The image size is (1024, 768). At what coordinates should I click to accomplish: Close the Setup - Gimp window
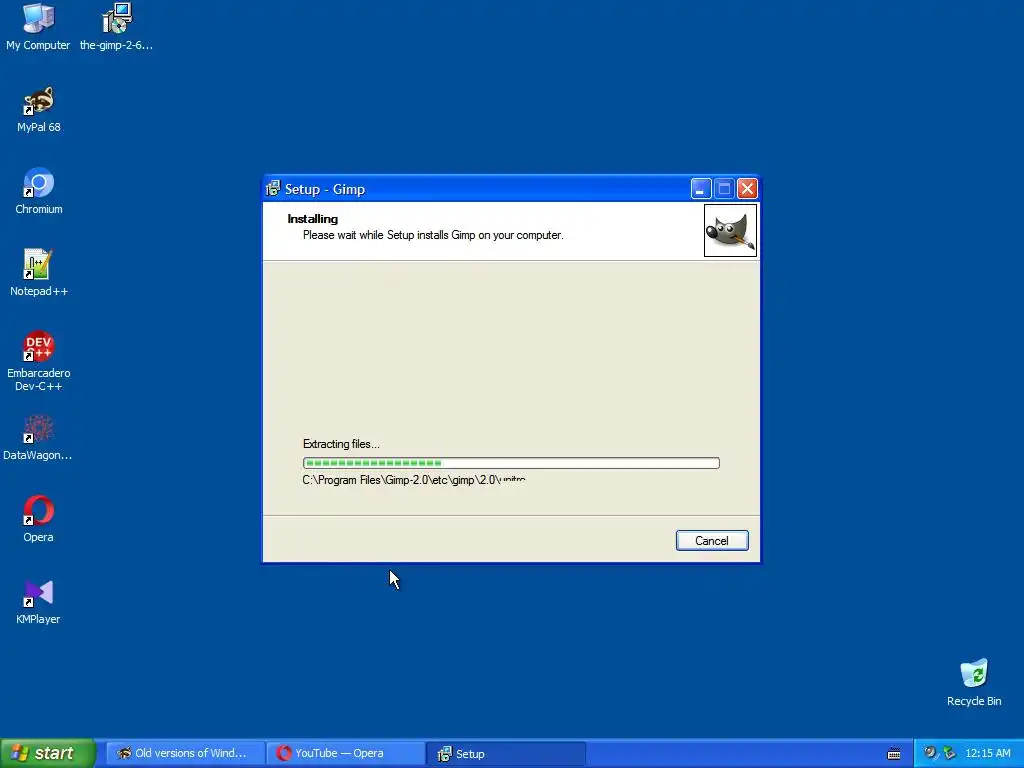(x=747, y=189)
